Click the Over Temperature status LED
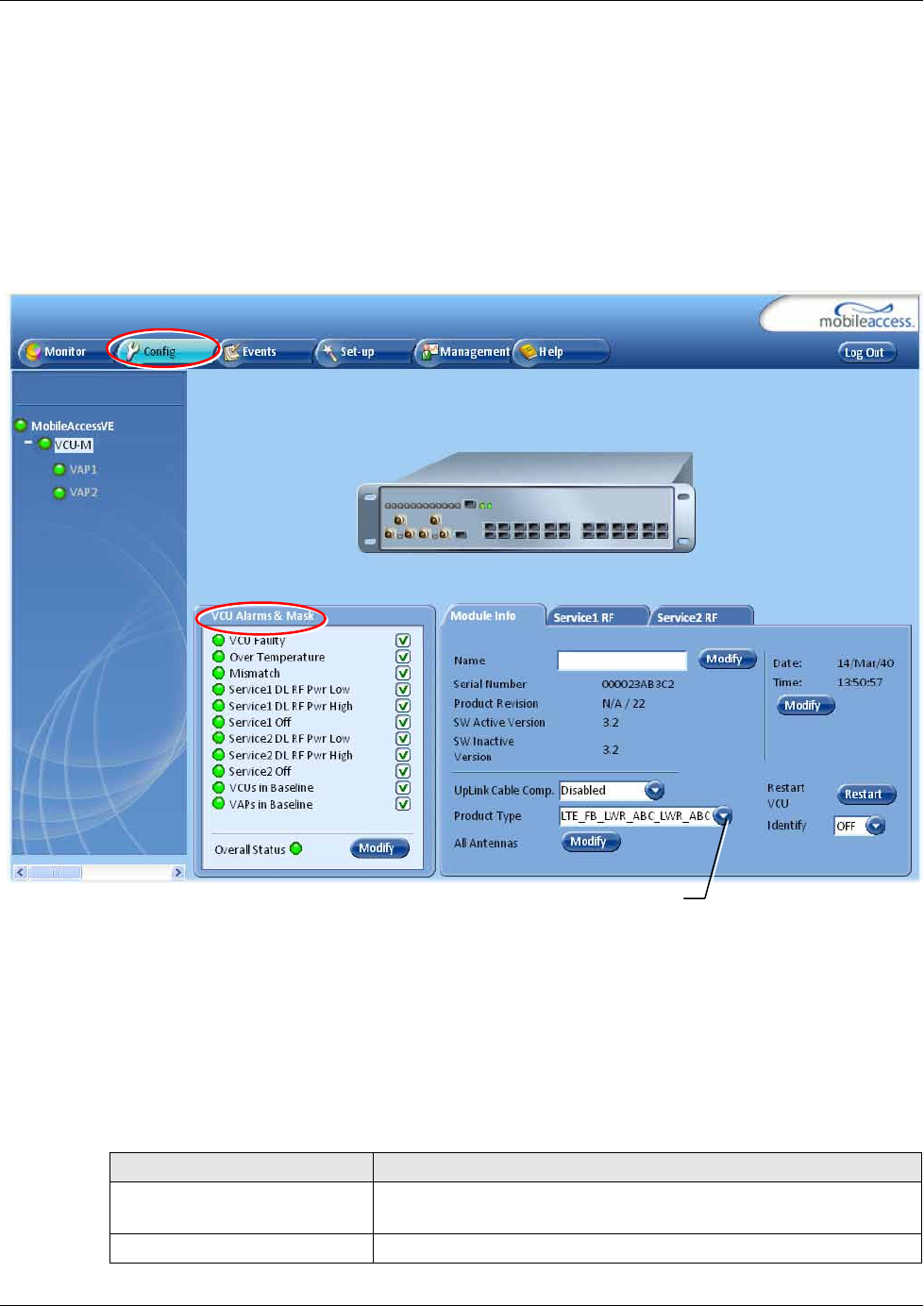Viewport: 924px width, 1306px height. coord(219,657)
